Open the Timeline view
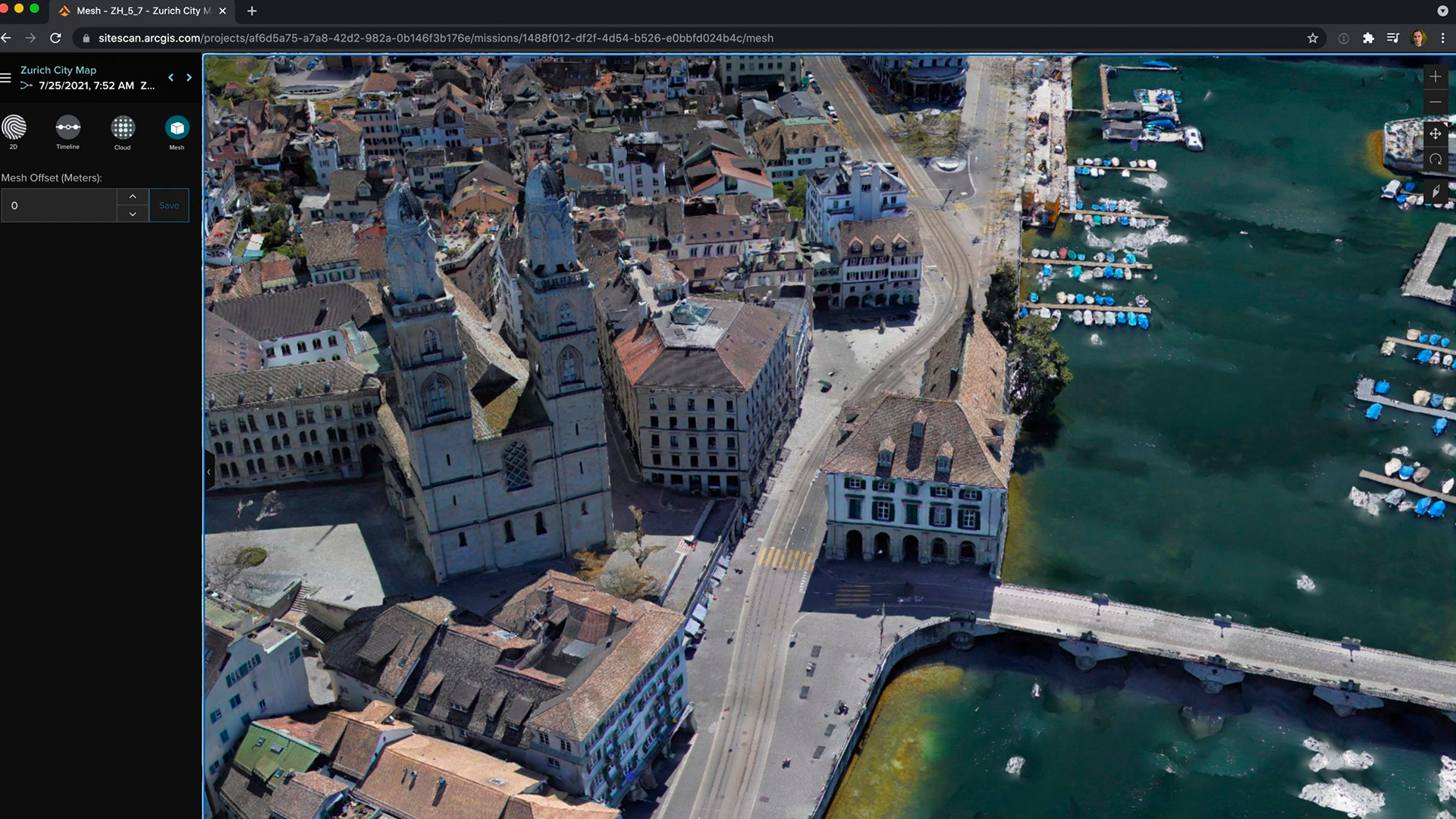Viewport: 1456px width, 819px height. click(67, 127)
